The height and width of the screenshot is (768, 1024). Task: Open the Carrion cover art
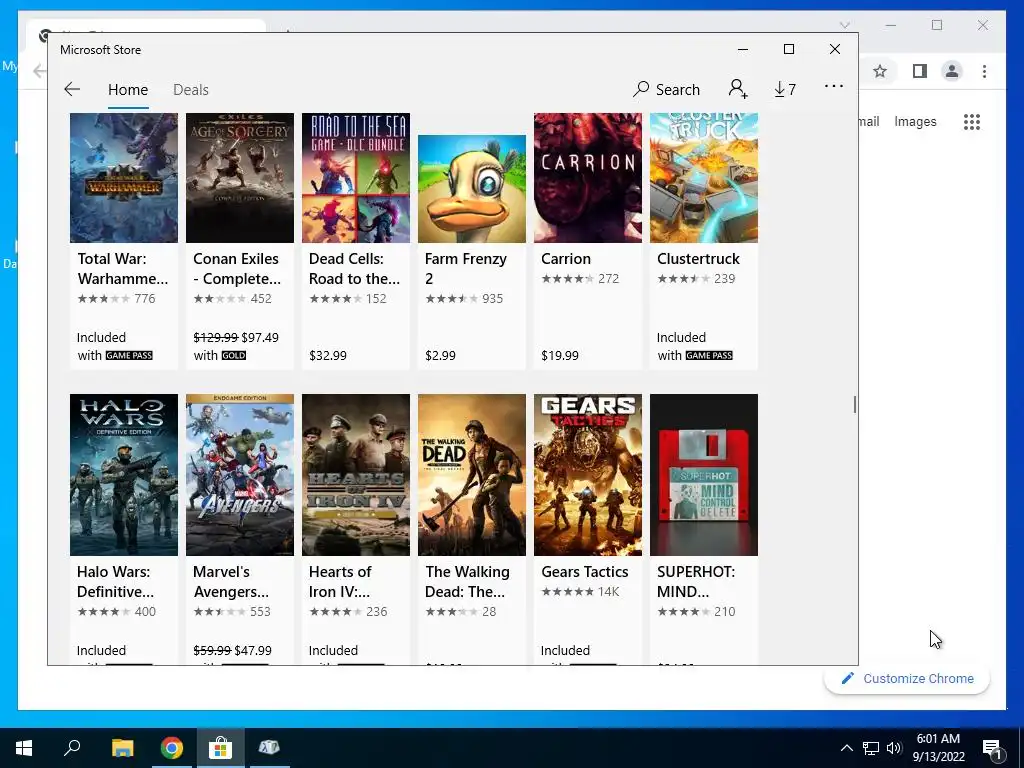[x=588, y=178]
